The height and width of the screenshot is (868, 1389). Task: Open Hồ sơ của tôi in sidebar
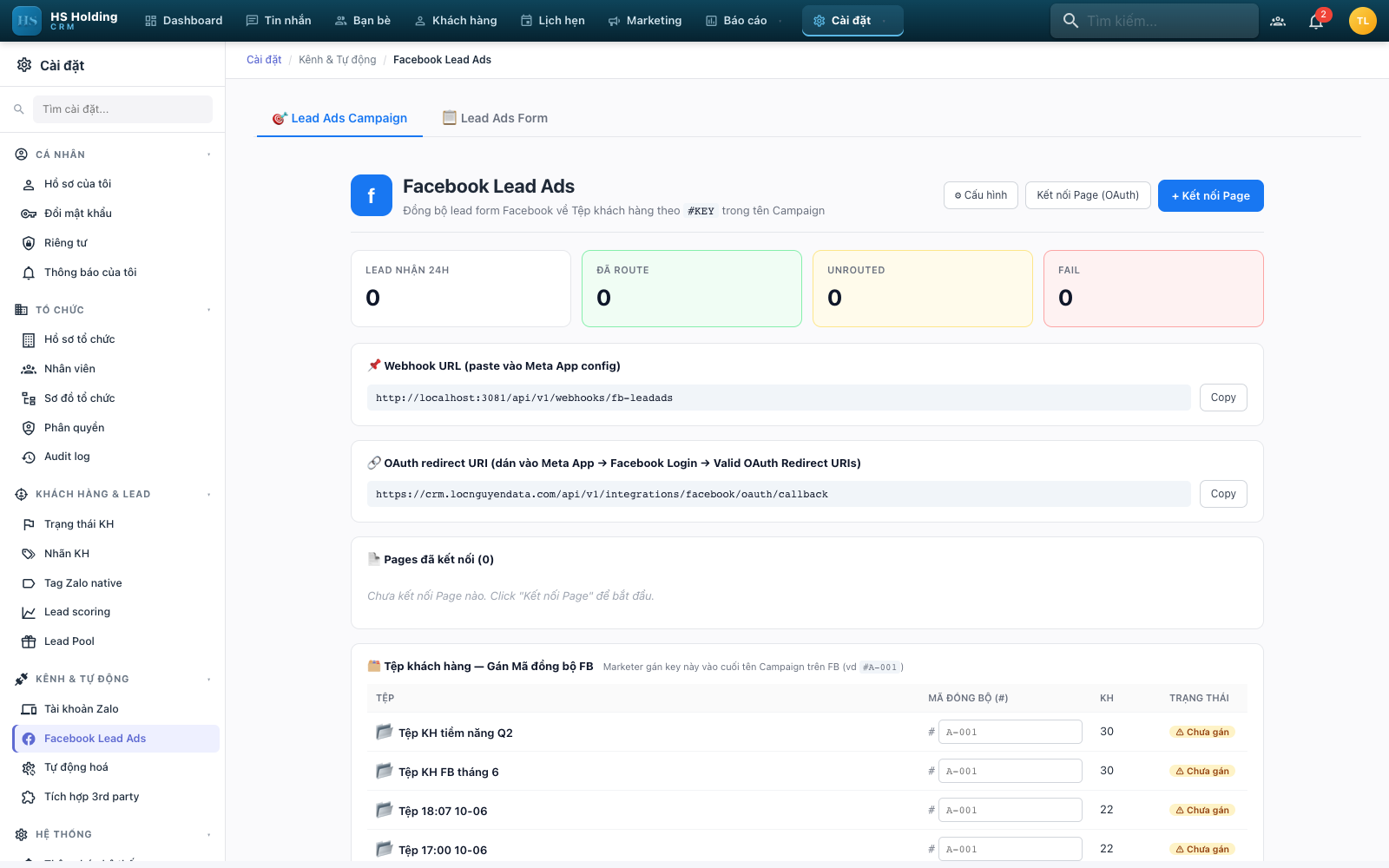(x=115, y=184)
